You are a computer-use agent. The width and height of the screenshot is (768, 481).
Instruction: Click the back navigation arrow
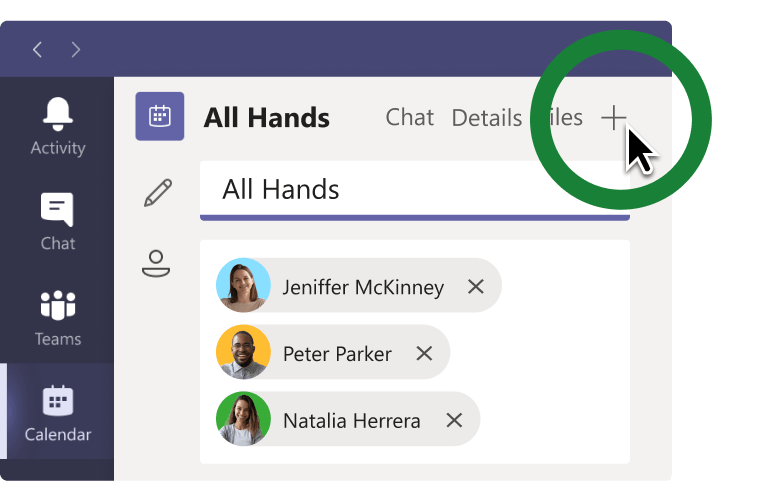click(x=37, y=49)
